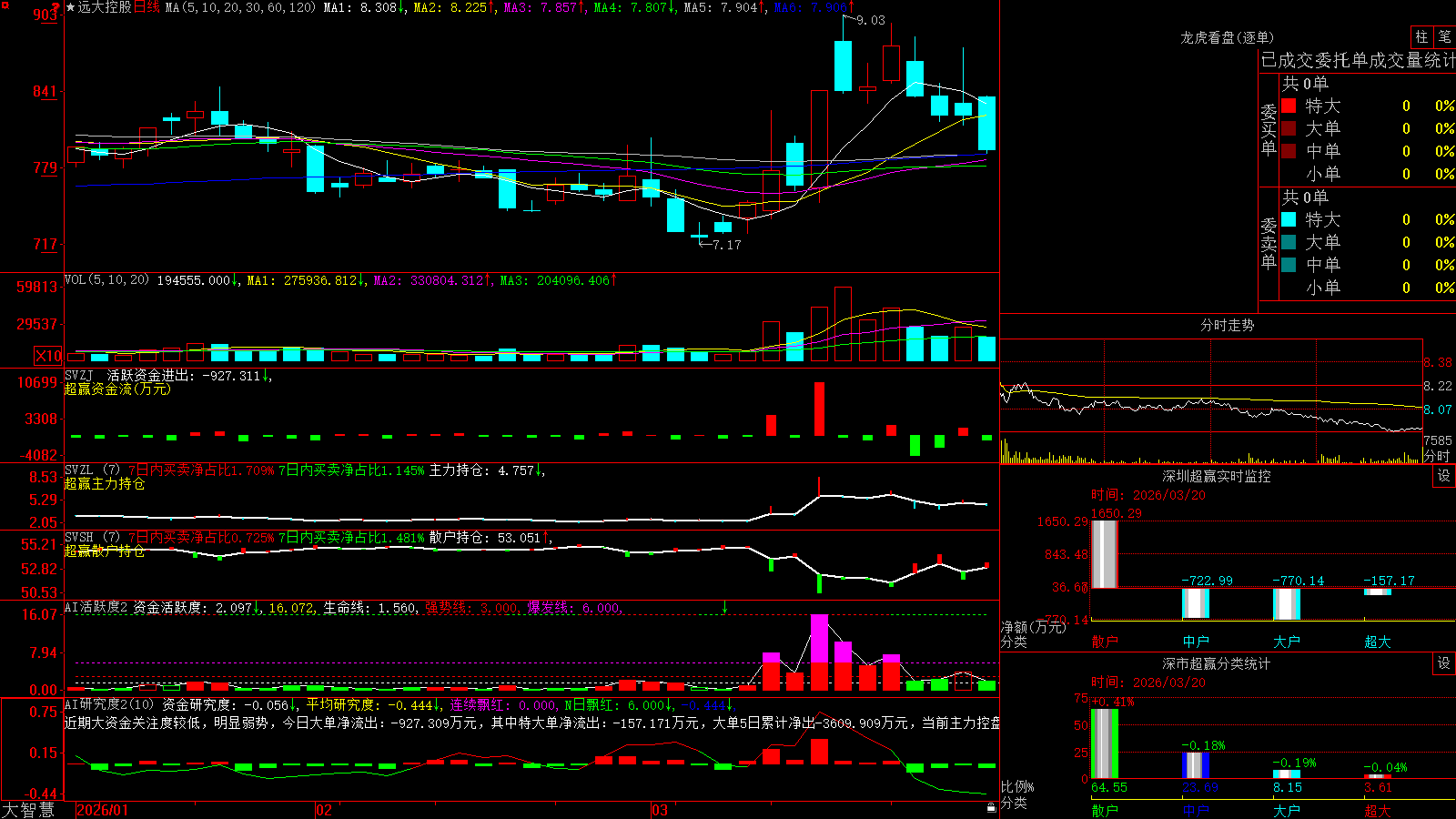The height and width of the screenshot is (819, 1456).
Task: Click the 散户 bar valued 1650.29
Action: click(x=1105, y=554)
